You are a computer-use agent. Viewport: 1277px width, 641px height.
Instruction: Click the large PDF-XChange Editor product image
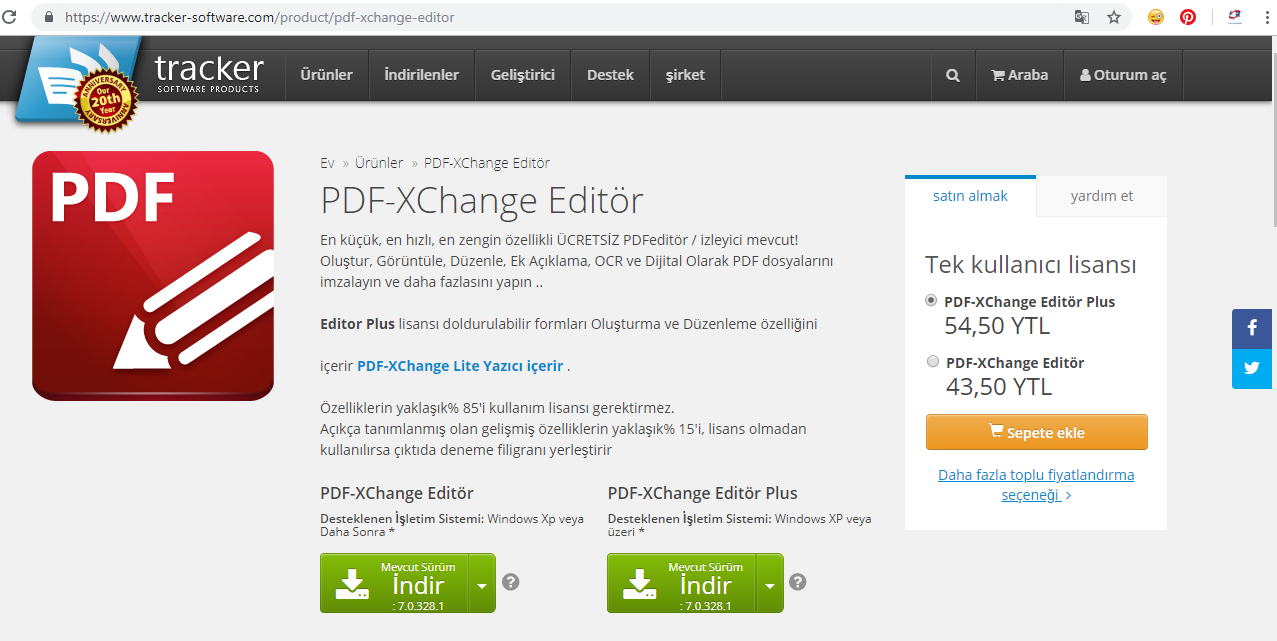click(153, 276)
